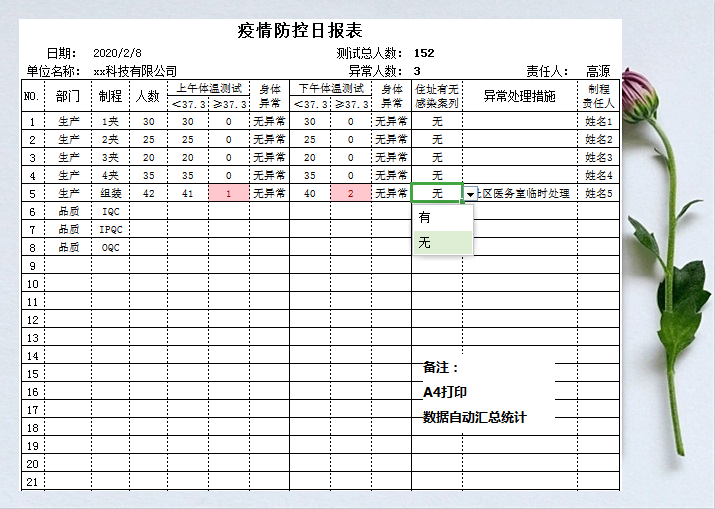Click the company name cell xx科技有限公司
Viewport: 715px width, 509px height.
(135, 71)
